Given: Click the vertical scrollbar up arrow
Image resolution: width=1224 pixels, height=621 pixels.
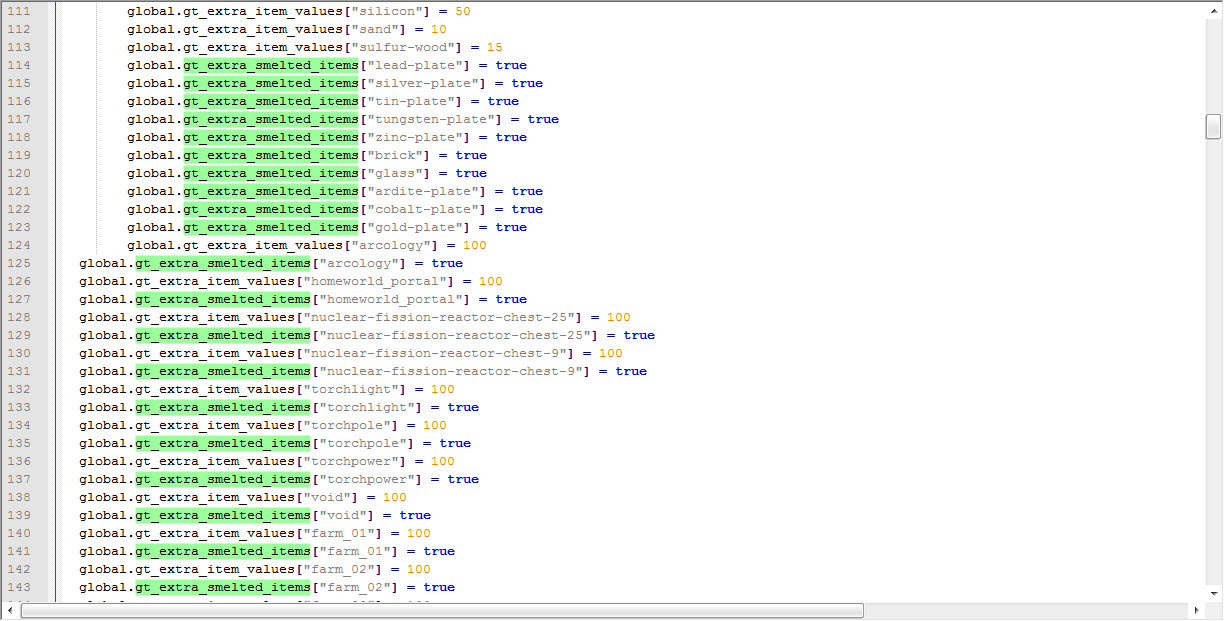Looking at the screenshot, I should pos(1213,9).
